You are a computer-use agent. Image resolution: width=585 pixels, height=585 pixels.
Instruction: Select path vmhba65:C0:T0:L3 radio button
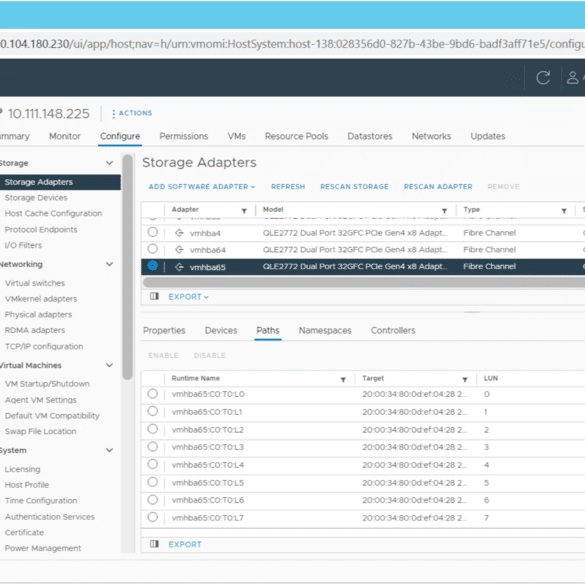pyautogui.click(x=153, y=447)
